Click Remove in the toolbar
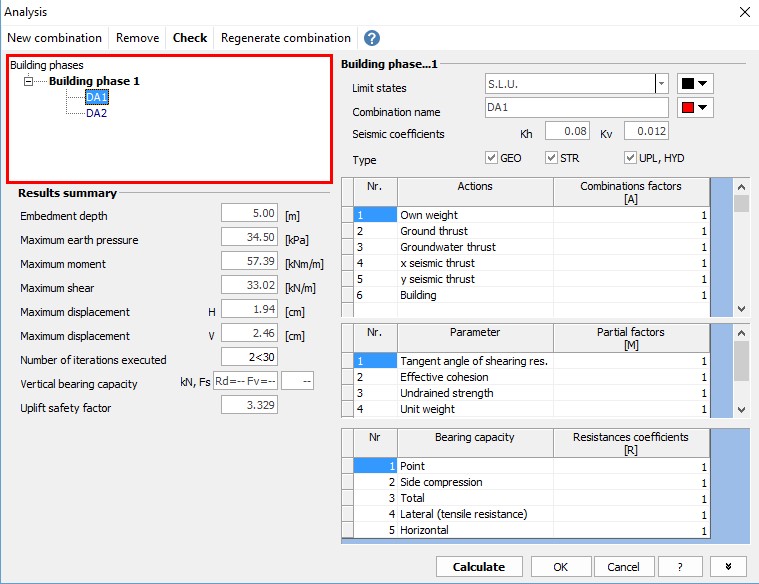759x584 pixels. [x=137, y=38]
